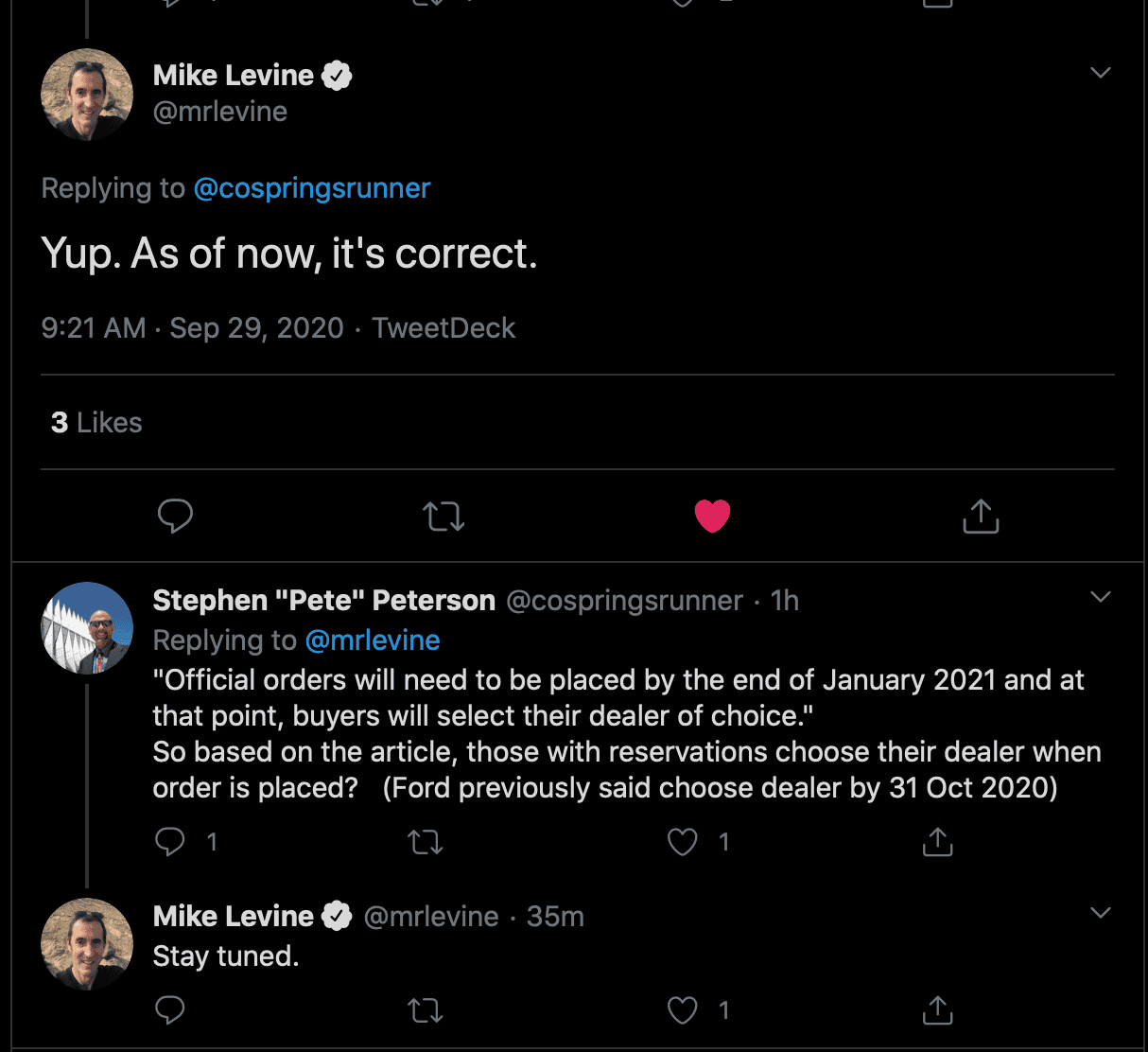View the 3 Likes list
The height and width of the screenshot is (1052, 1148).
tap(96, 423)
